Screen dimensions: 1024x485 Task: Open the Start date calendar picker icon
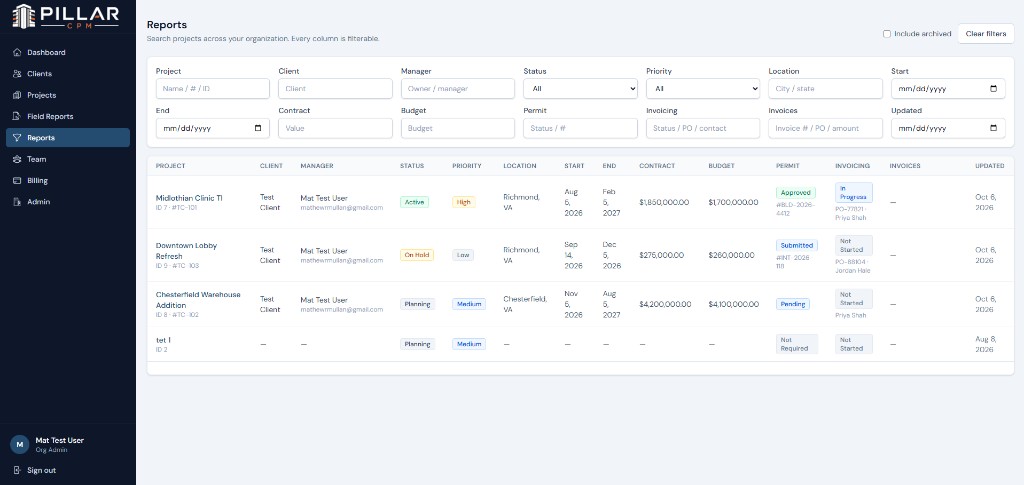pyautogui.click(x=994, y=89)
